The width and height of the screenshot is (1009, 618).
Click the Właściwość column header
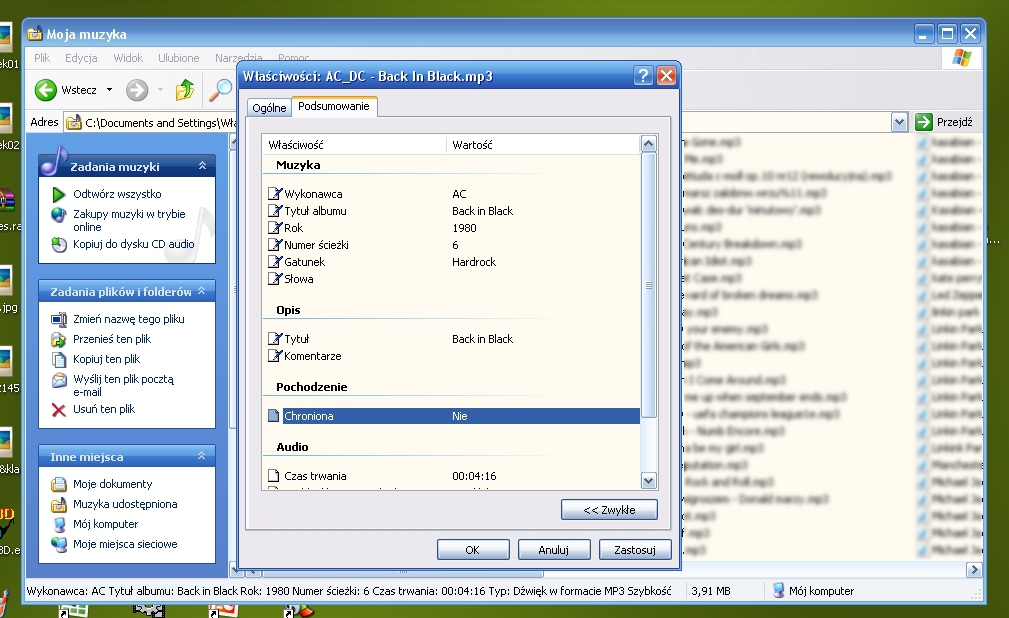[355, 145]
